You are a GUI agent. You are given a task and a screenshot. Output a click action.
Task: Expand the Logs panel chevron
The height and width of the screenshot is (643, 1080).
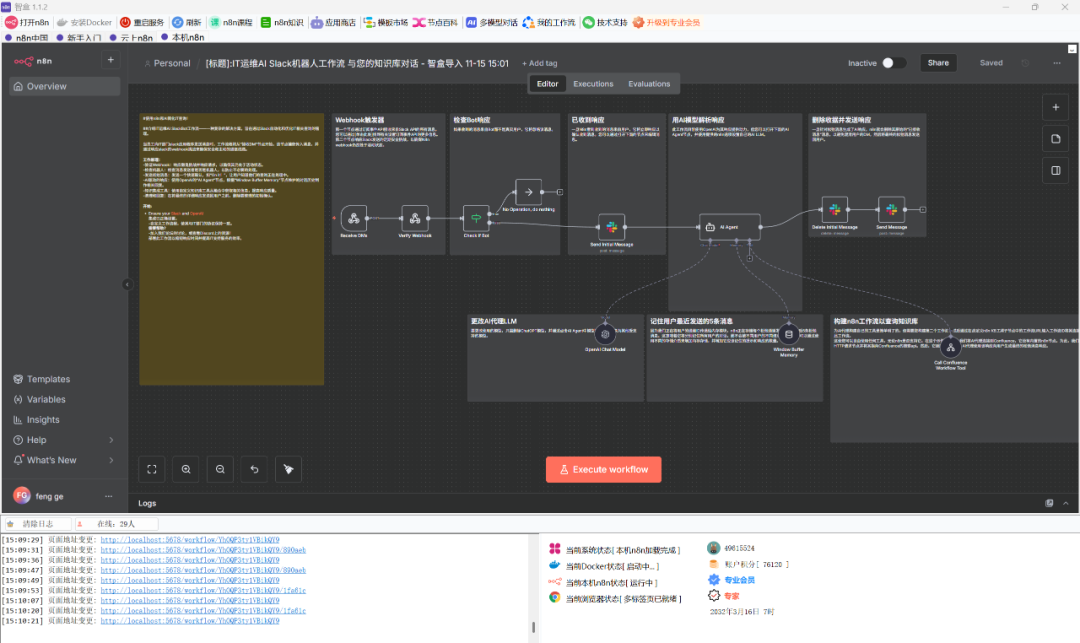(x=1066, y=503)
